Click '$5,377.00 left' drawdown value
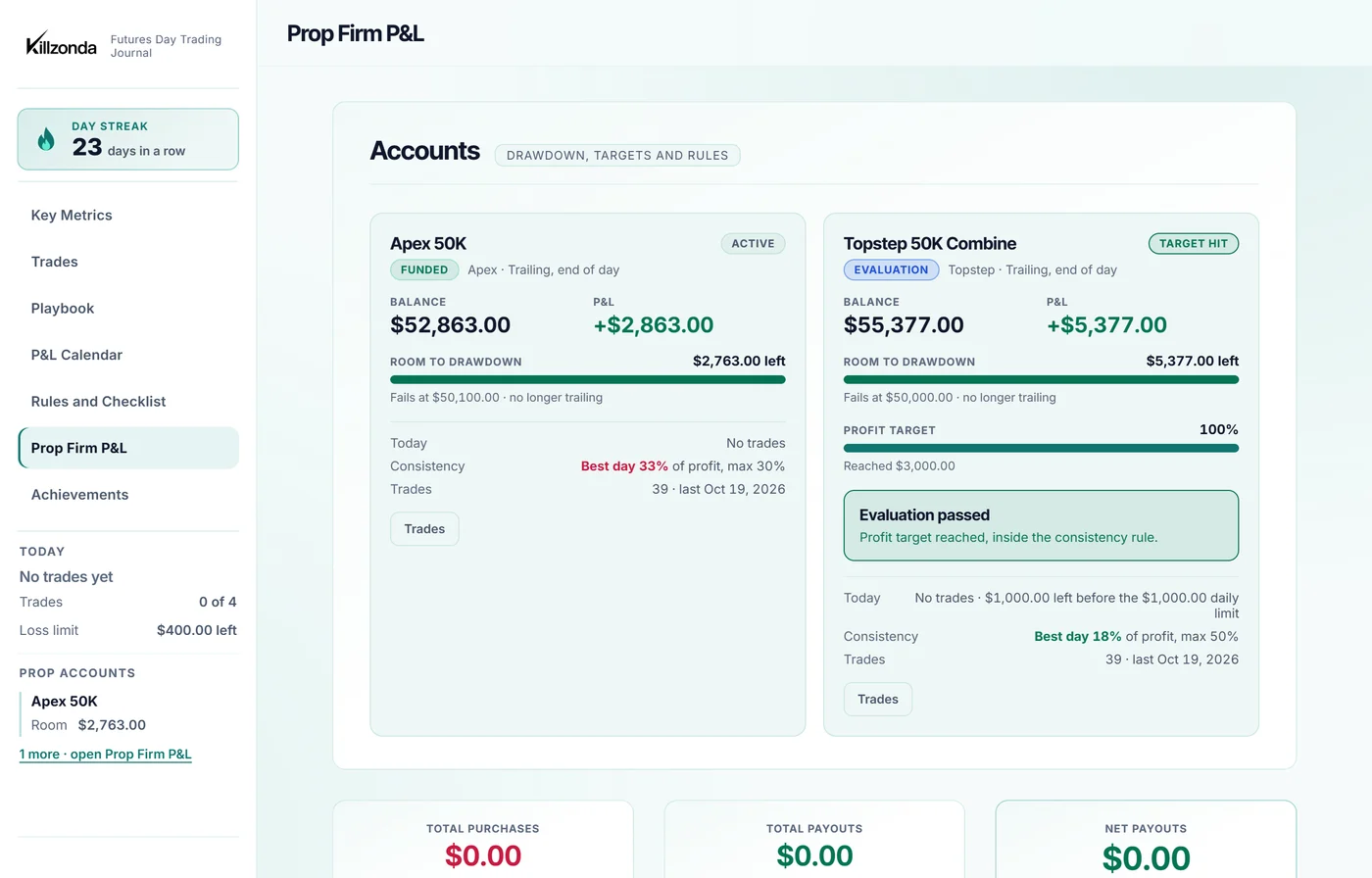 1193,362
